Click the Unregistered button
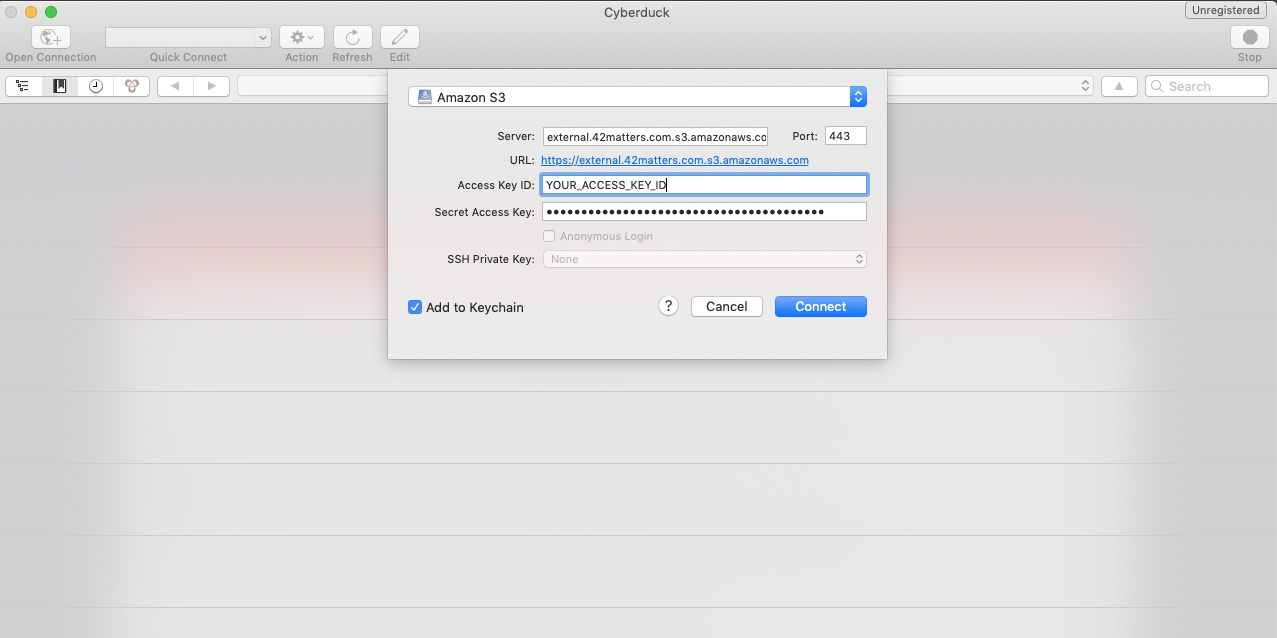Viewport: 1277px width, 638px height. 1226,10
